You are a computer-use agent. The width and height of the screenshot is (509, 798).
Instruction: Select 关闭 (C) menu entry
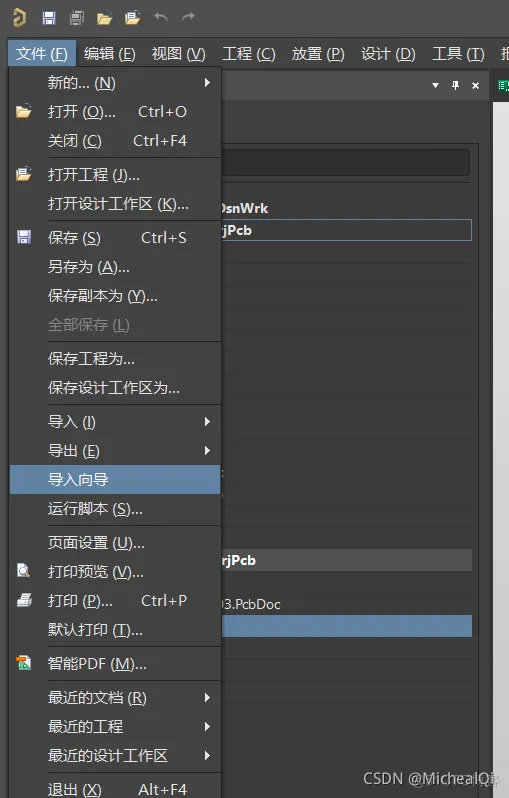pyautogui.click(x=115, y=140)
